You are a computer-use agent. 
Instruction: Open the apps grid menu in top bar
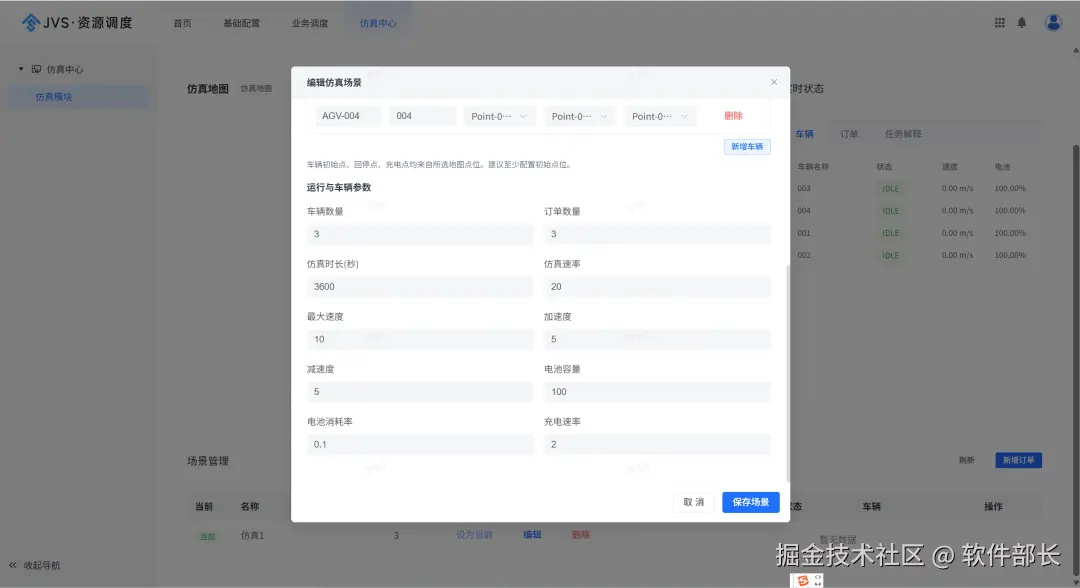(x=999, y=22)
